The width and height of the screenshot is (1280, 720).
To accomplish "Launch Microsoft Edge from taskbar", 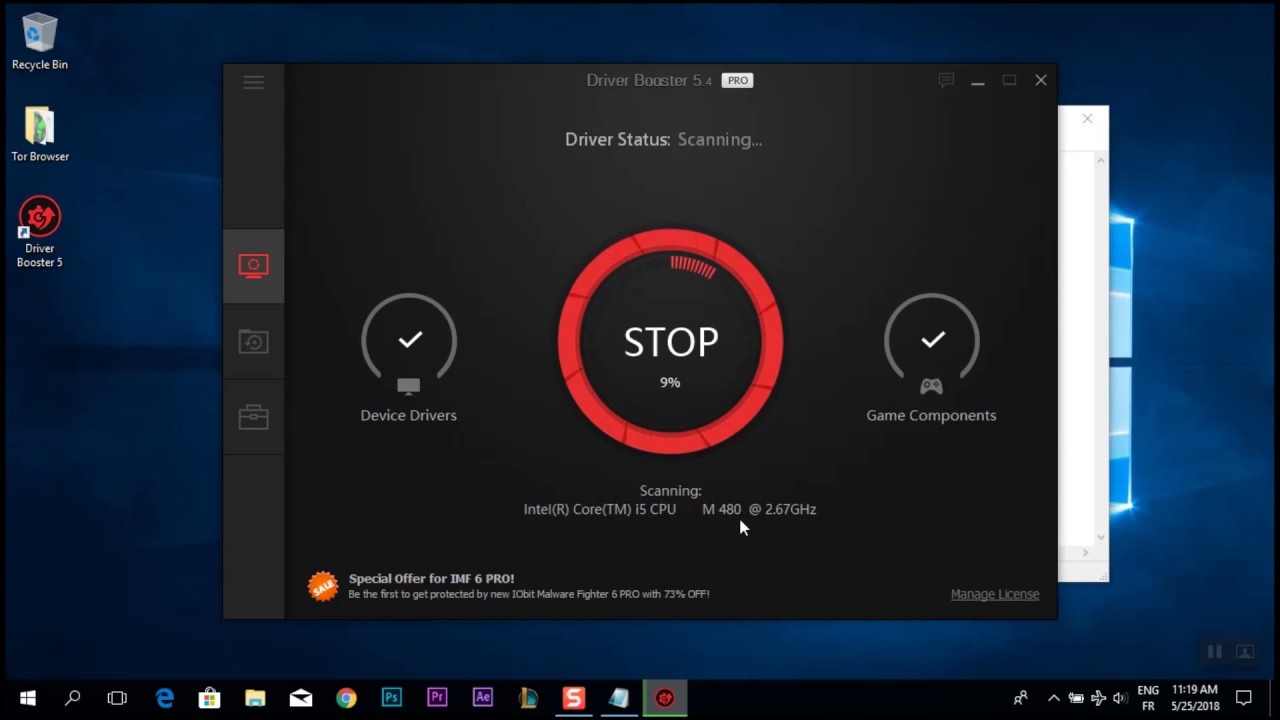I will (x=164, y=698).
